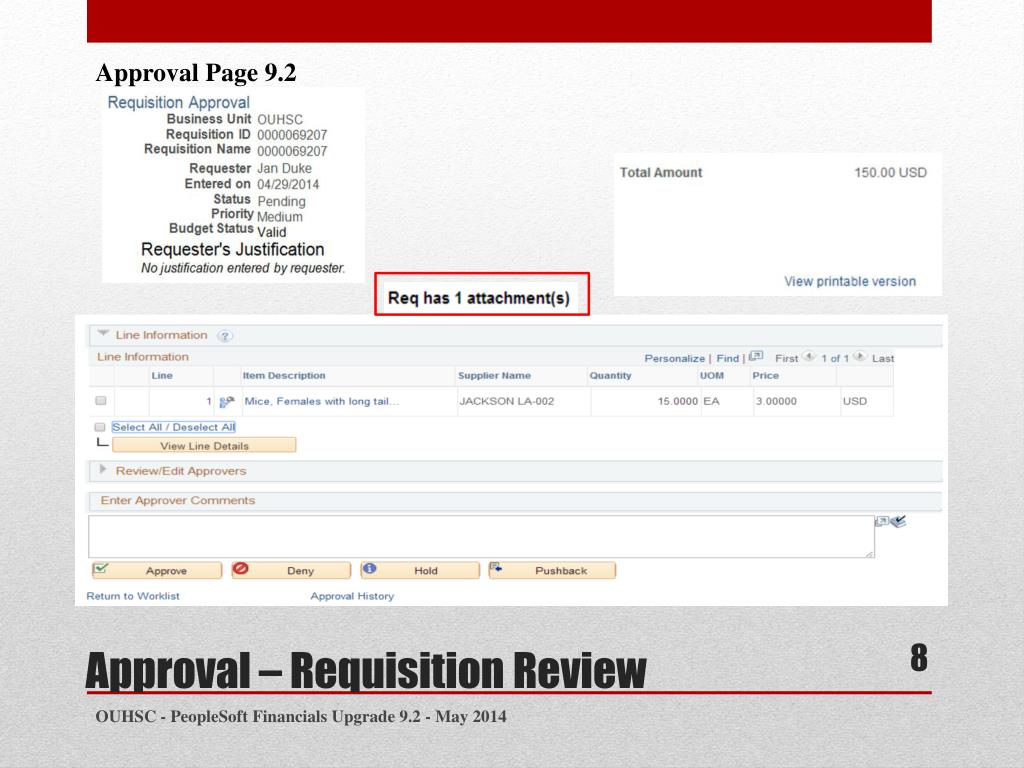The image size is (1024, 768).
Task: Click the Deny button
Action: (x=291, y=570)
